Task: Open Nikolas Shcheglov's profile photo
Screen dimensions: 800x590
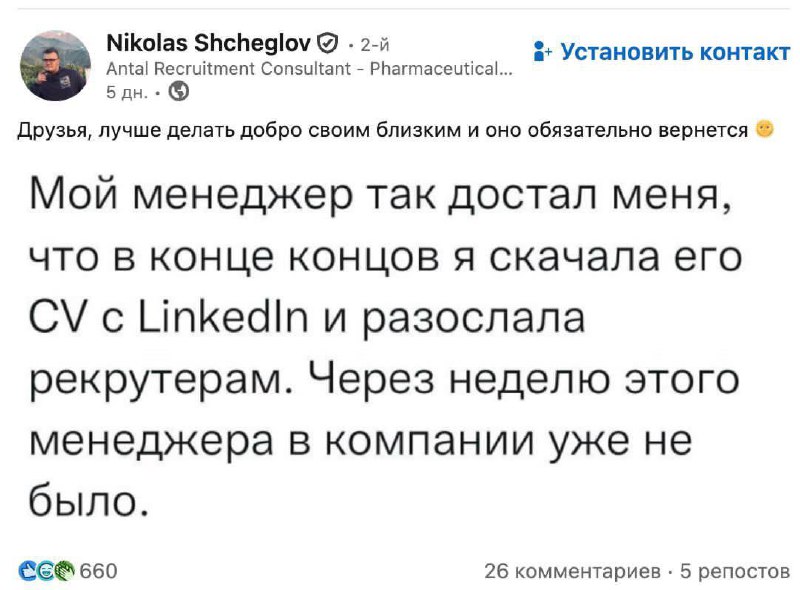Action: pyautogui.click(x=55, y=65)
